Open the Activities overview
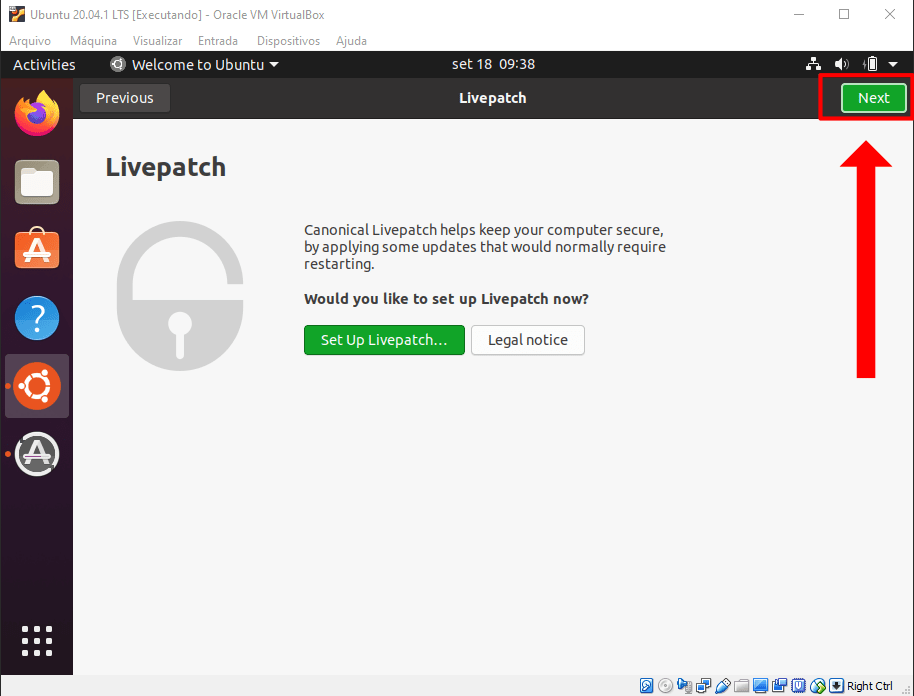Viewport: 914px width, 696px height. point(44,64)
